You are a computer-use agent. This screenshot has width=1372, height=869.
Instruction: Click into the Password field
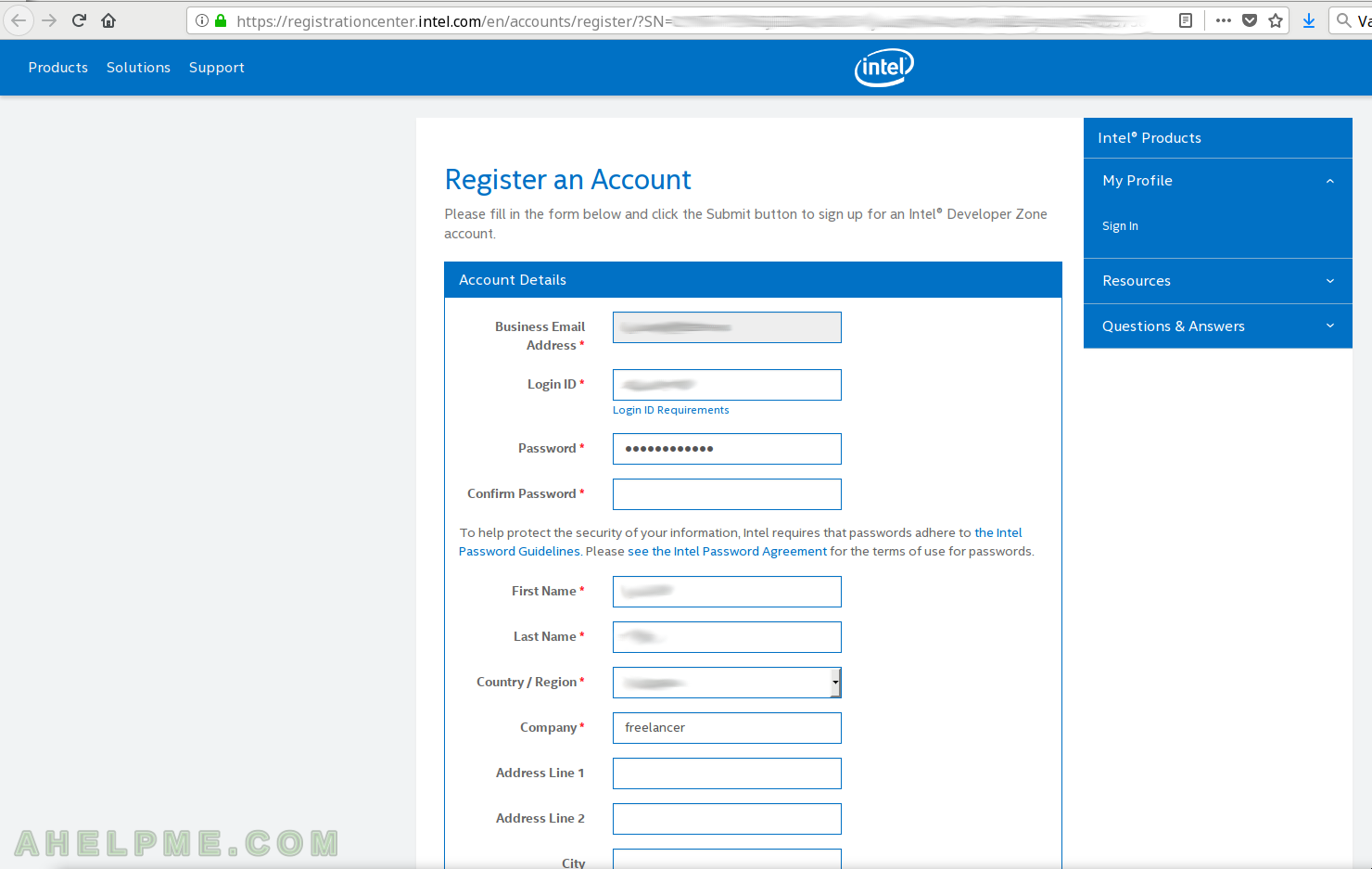[x=727, y=449]
